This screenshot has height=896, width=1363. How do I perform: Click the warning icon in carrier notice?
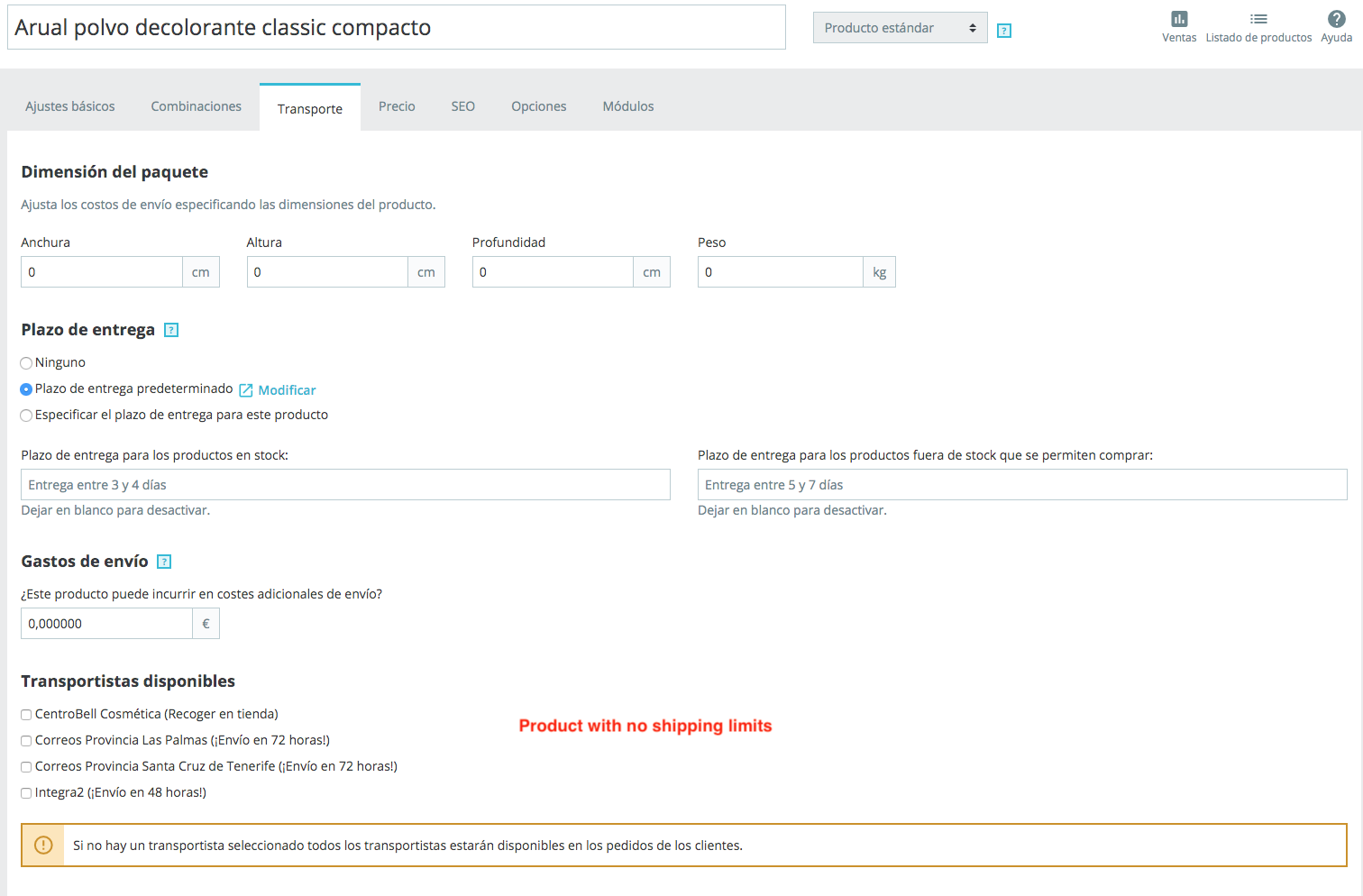43,845
